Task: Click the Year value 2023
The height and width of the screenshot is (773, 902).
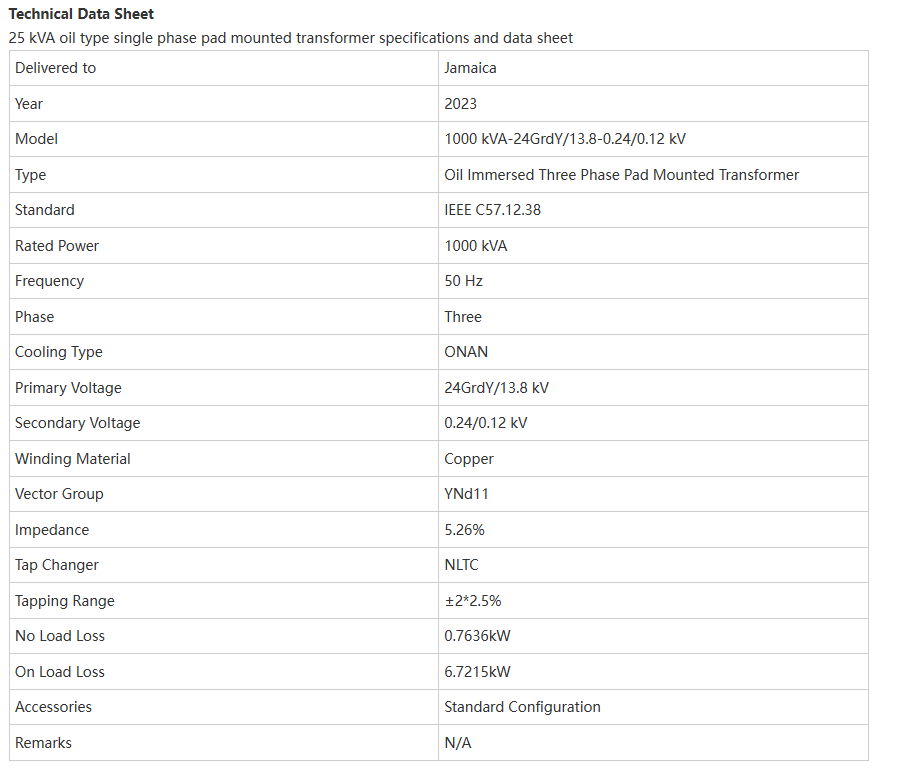Action: coord(460,104)
